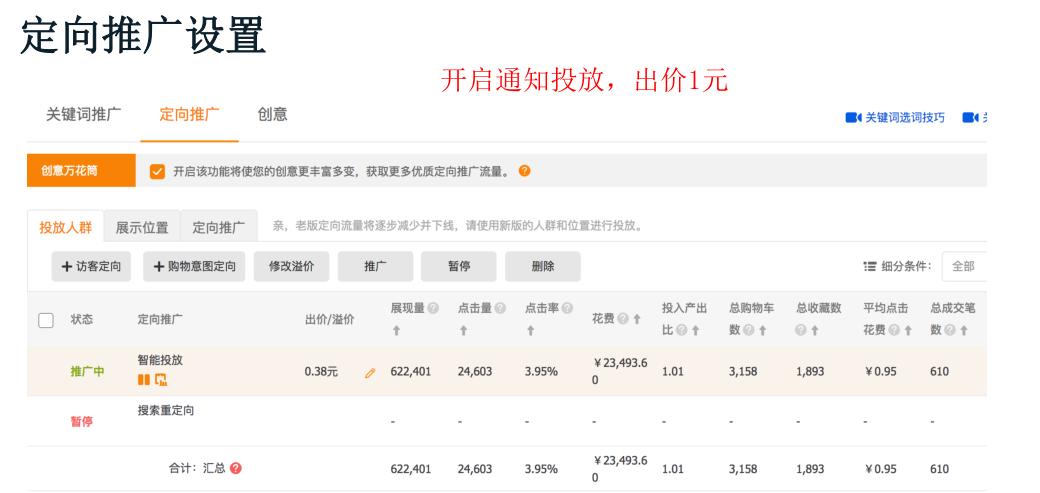1040x493 pixels.
Task: Click 24,603 in the 合计 row
Action: [475, 468]
